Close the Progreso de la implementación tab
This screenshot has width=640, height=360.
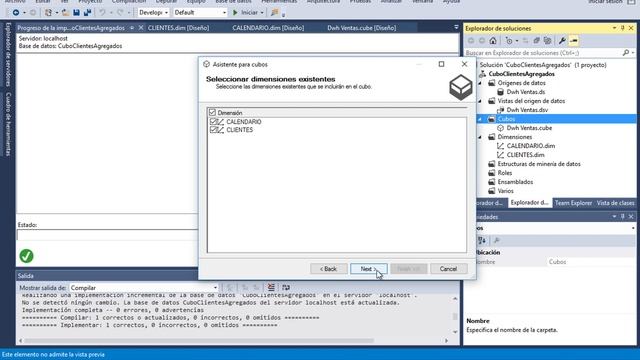141,28
